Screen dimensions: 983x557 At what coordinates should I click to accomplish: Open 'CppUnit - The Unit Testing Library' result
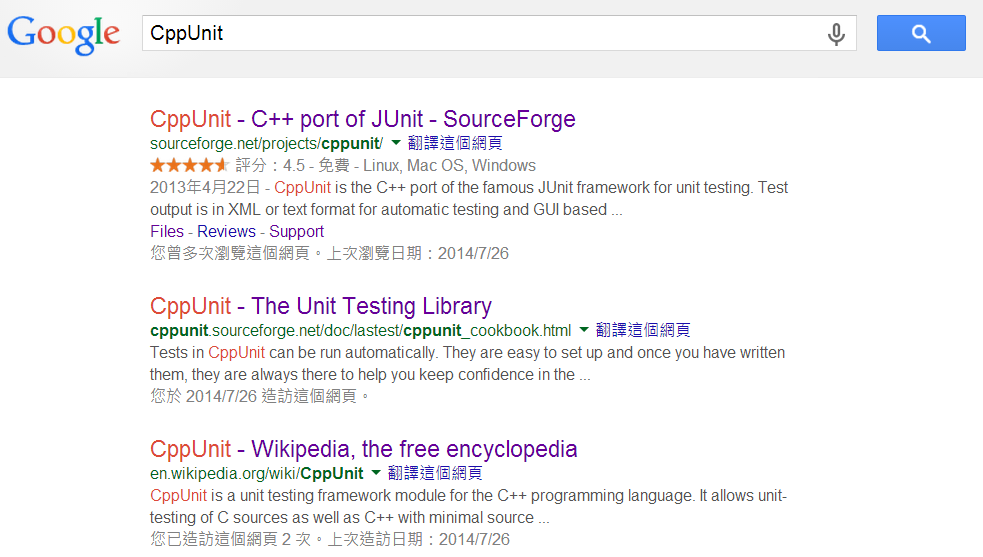(320, 306)
